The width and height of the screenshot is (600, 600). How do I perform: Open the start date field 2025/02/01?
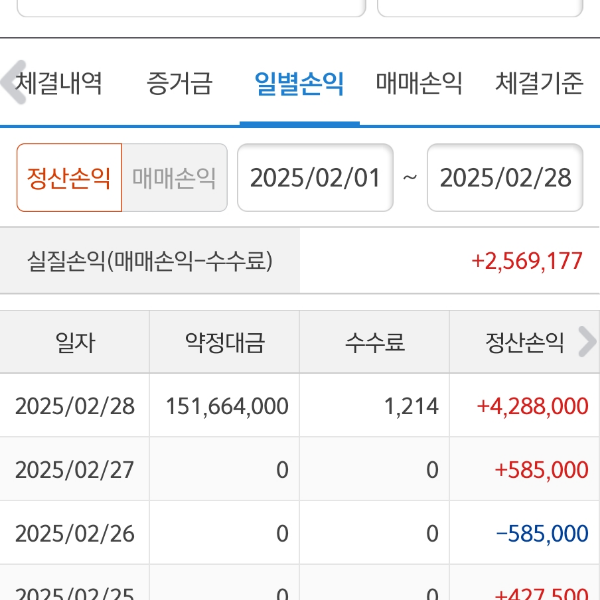tap(315, 178)
